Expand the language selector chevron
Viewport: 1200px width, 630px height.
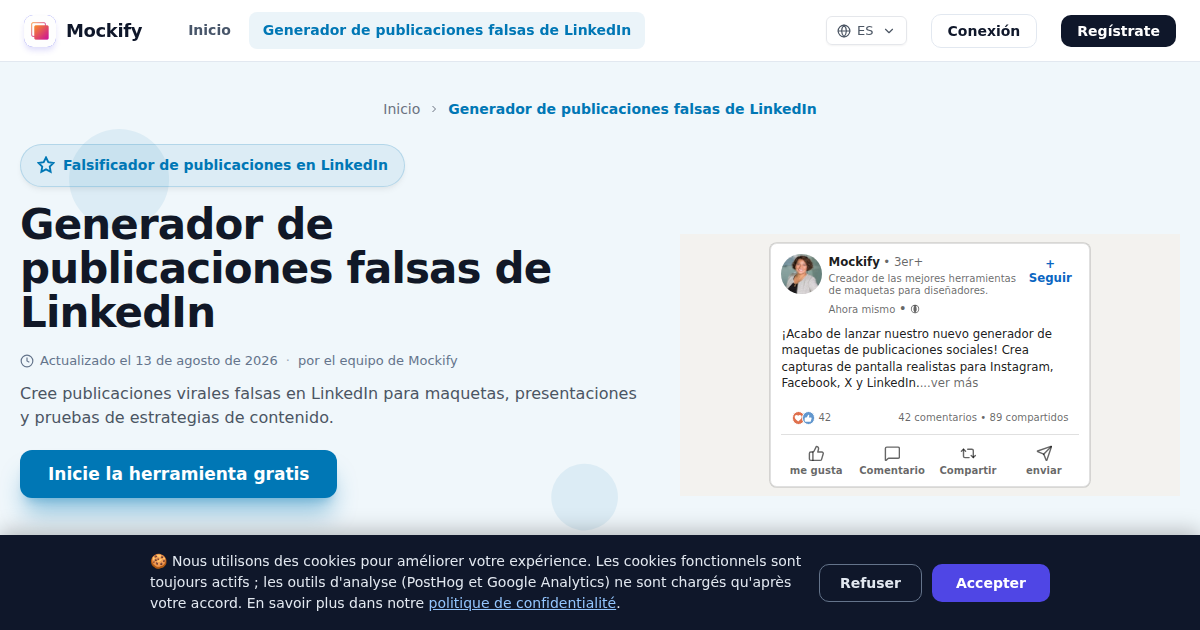(x=889, y=31)
